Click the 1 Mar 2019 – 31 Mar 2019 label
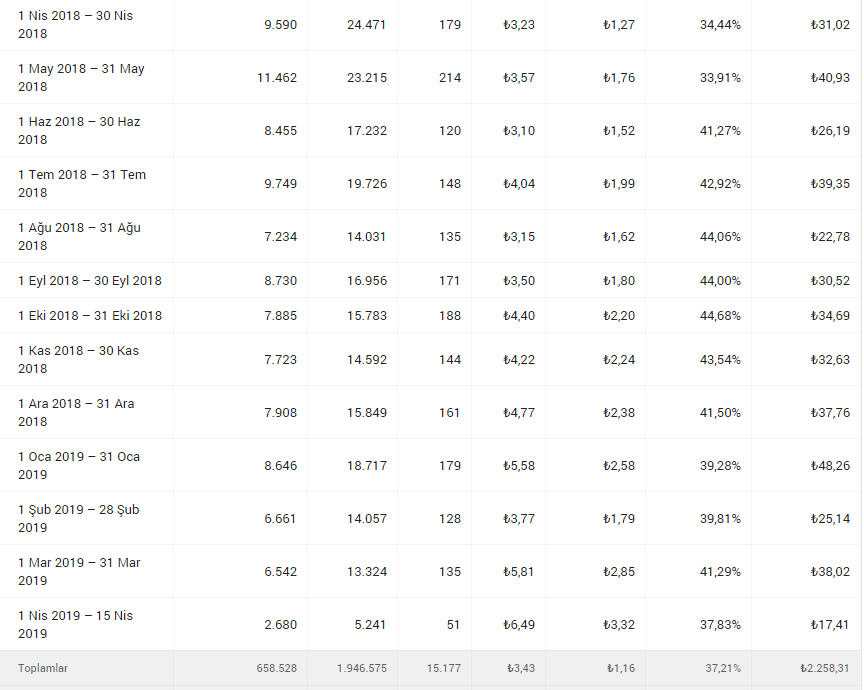864x690 pixels. pos(79,572)
